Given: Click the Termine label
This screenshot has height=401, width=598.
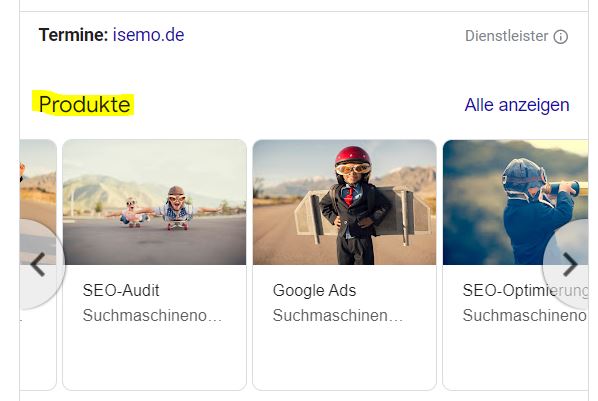Looking at the screenshot, I should tap(73, 35).
